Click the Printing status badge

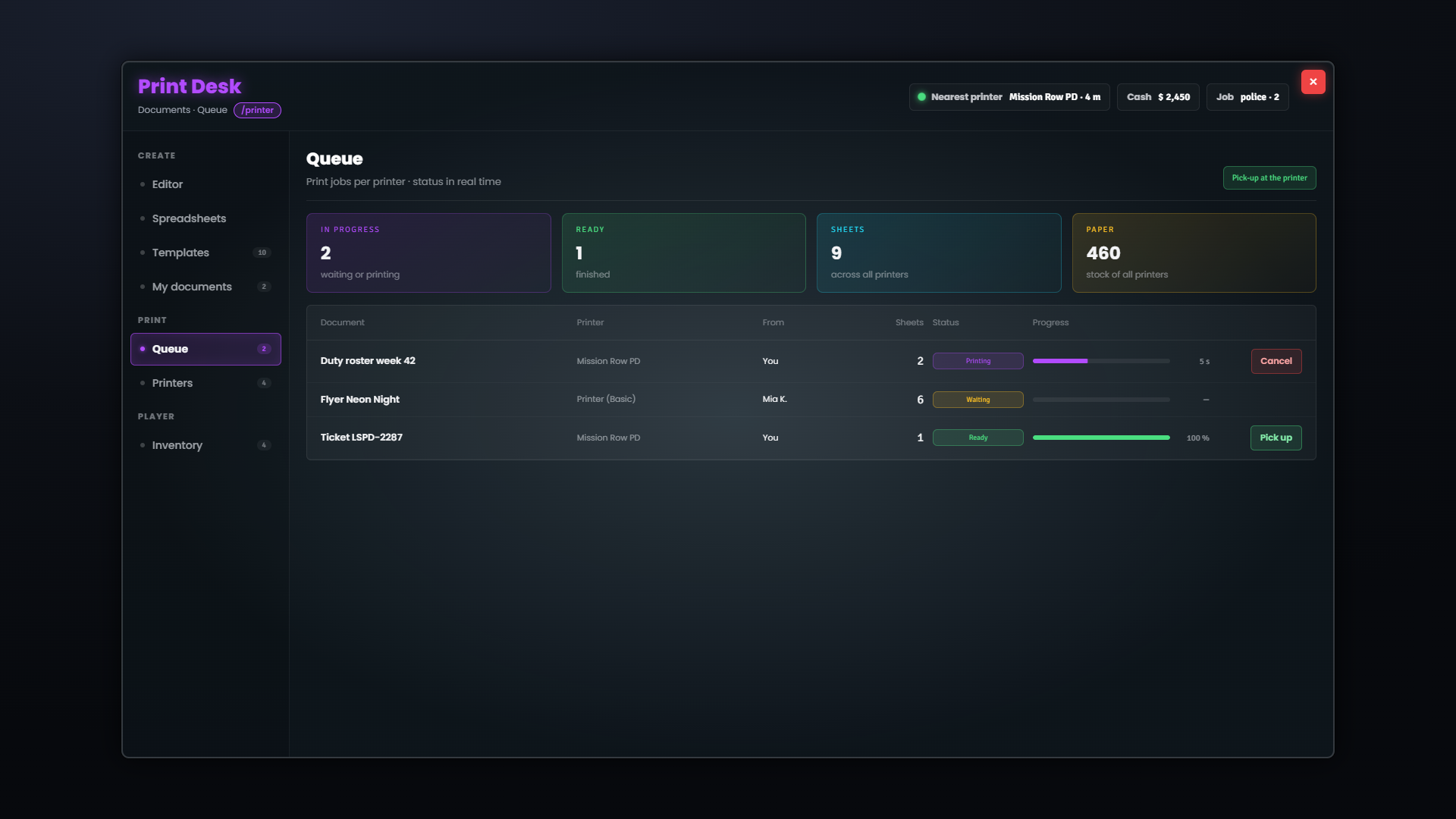(977, 361)
